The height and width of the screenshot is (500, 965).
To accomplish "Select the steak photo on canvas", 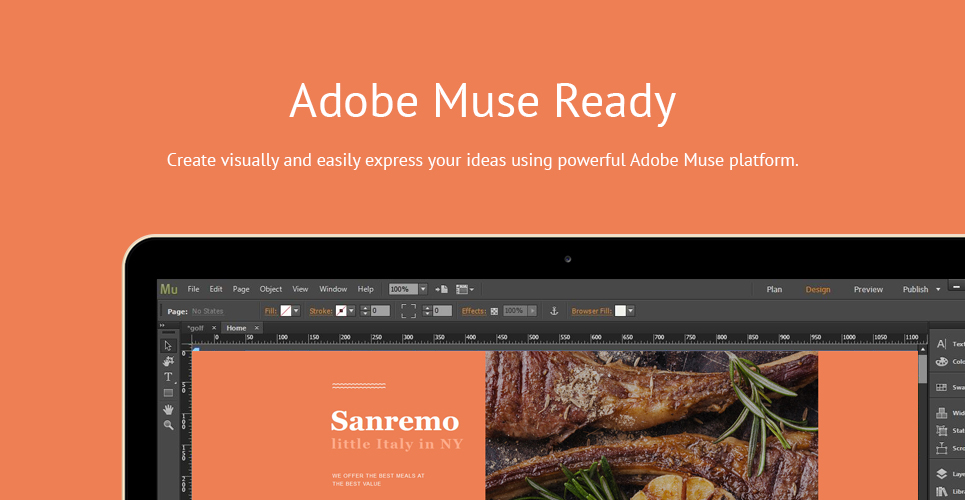I will (x=652, y=425).
